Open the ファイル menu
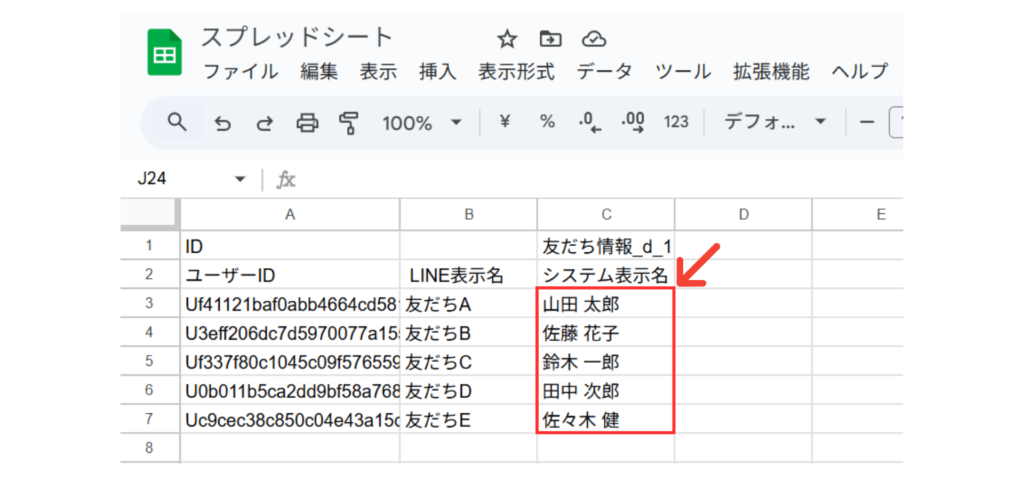 click(x=241, y=72)
